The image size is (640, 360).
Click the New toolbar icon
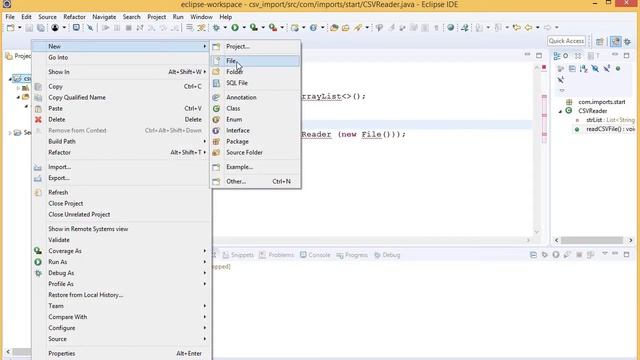[11, 28]
